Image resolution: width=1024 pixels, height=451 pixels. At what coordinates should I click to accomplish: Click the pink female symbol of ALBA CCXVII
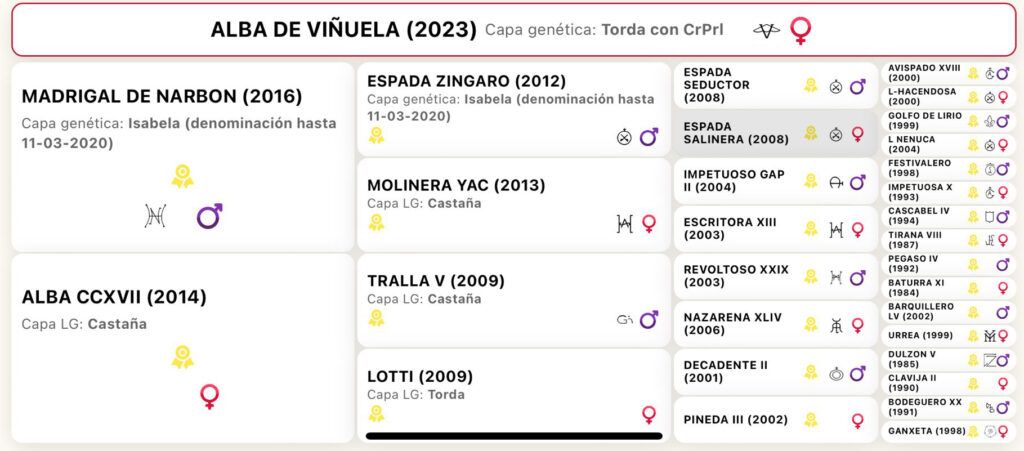(x=210, y=396)
